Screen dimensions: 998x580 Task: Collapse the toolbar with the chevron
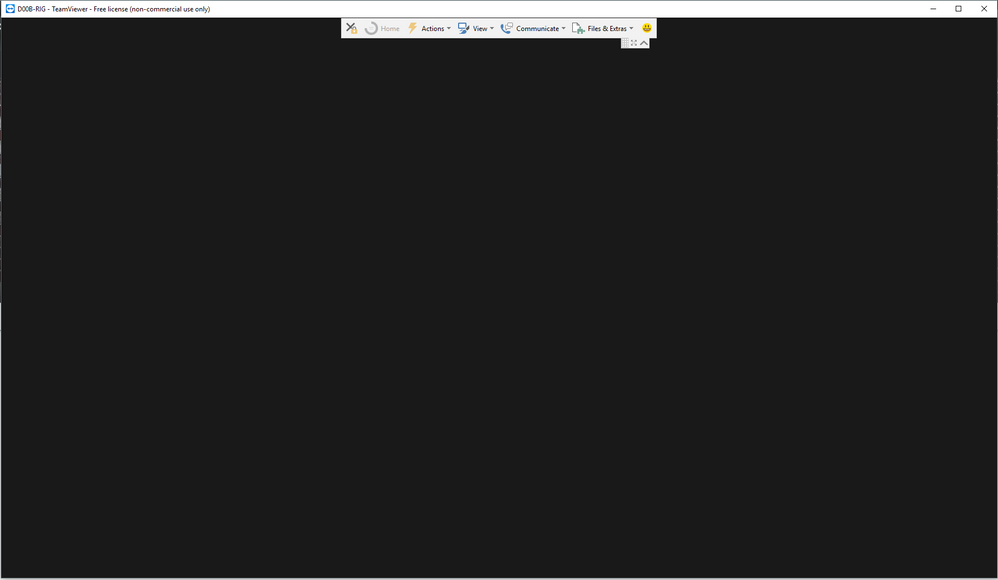tap(643, 43)
